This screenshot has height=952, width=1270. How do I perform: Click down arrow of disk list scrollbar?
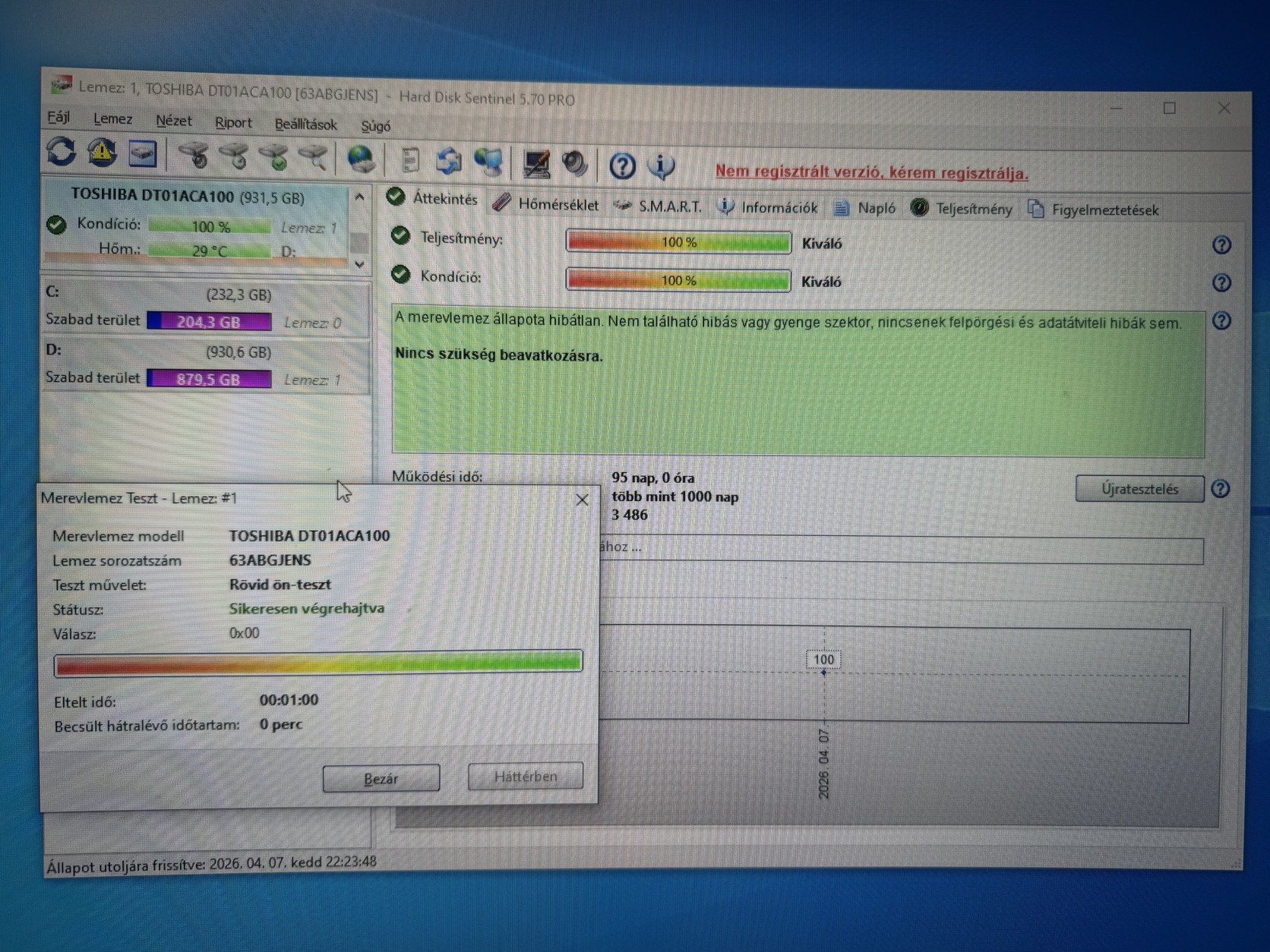pyautogui.click(x=360, y=264)
